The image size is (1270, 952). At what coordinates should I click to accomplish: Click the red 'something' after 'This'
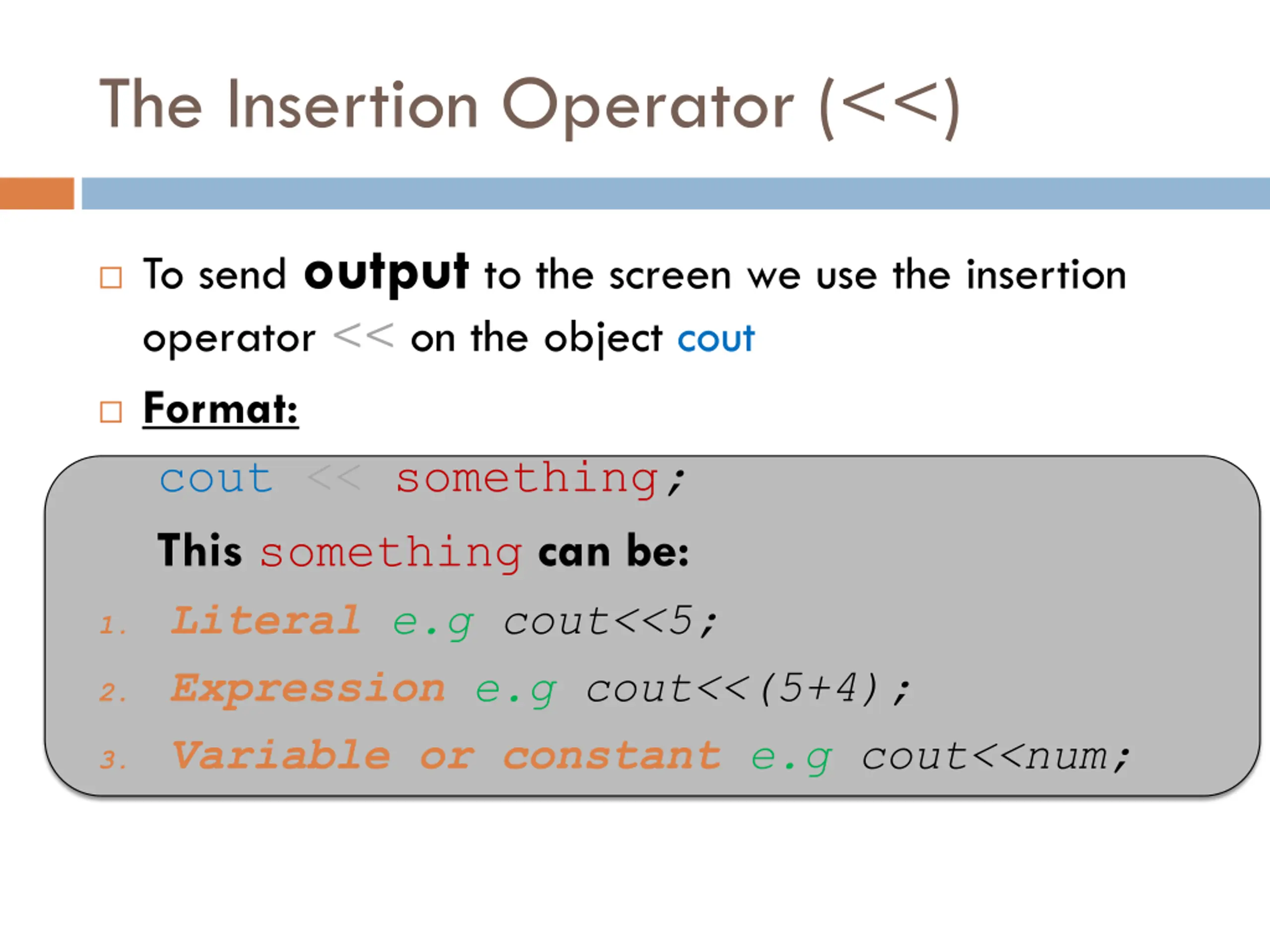click(x=390, y=553)
